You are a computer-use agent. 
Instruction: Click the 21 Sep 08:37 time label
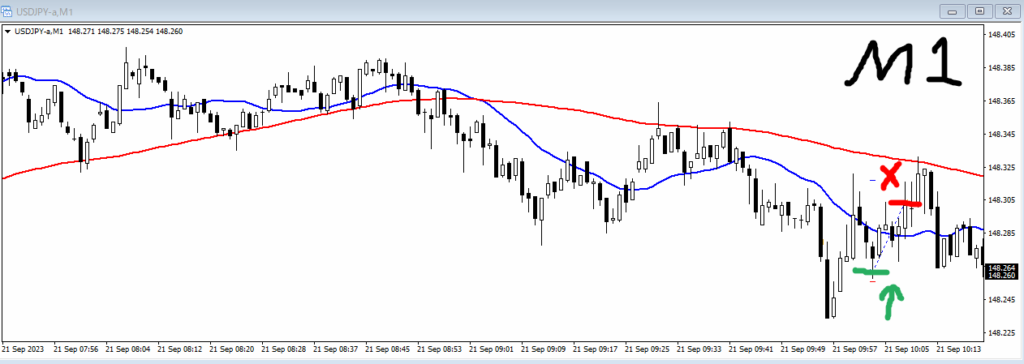tap(335, 349)
